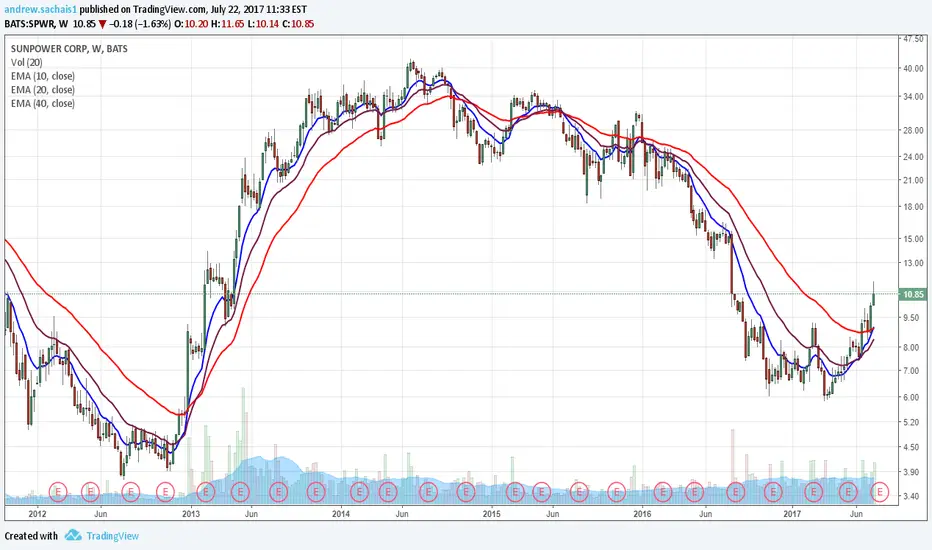Screen dimensions: 932x550
Task: Open the andrew.sachais1 profile link
Action: pos(40,10)
